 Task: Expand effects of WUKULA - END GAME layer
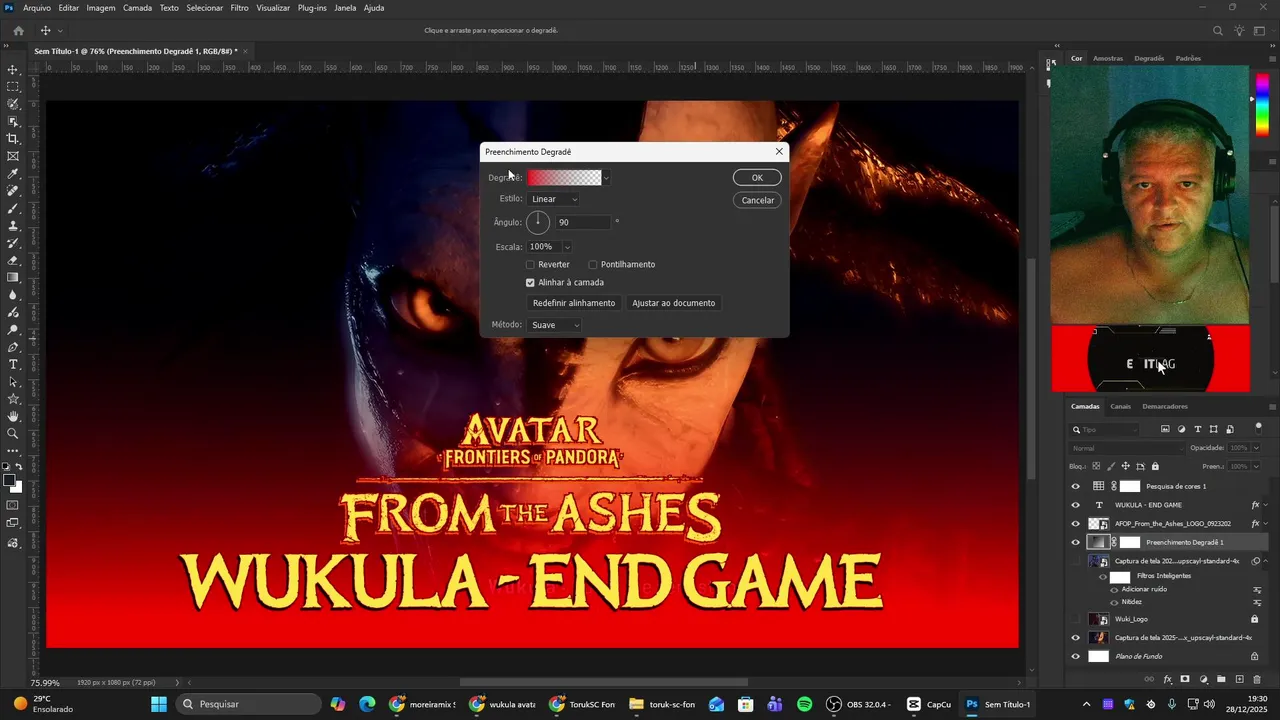click(x=1265, y=505)
